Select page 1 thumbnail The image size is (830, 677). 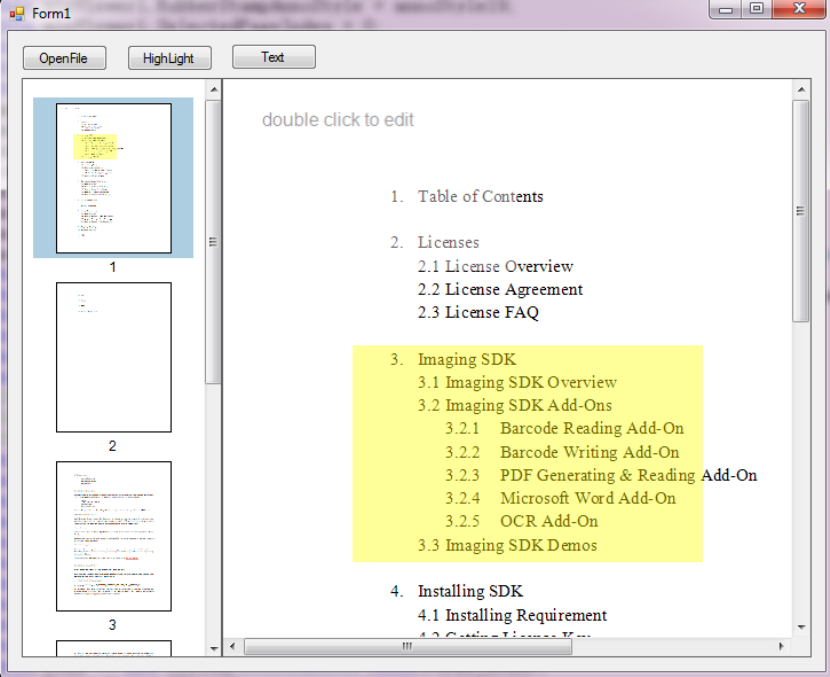point(114,178)
